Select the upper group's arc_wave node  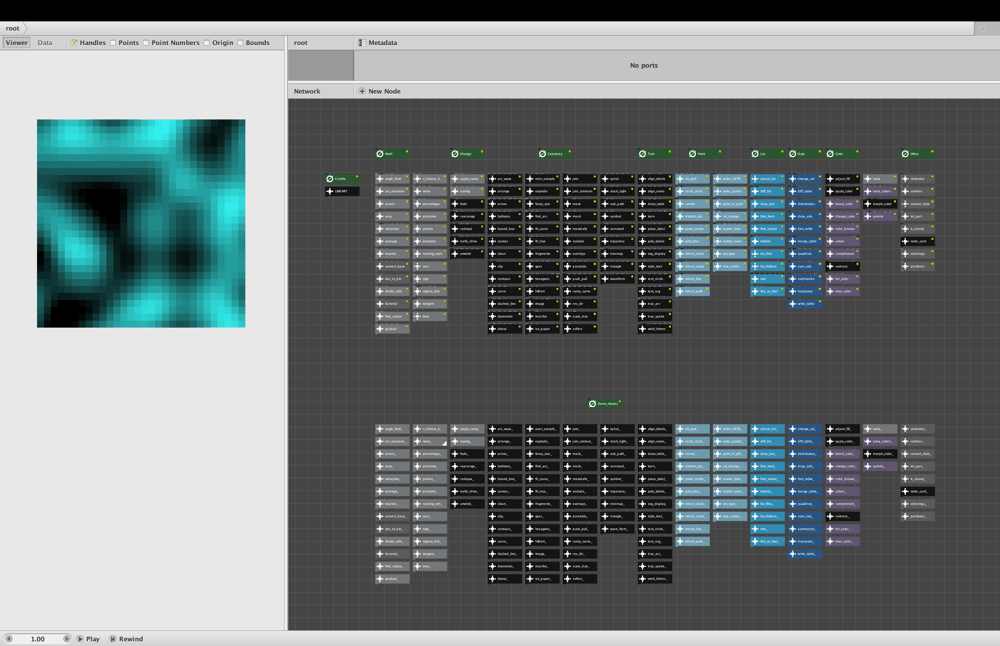[505, 179]
